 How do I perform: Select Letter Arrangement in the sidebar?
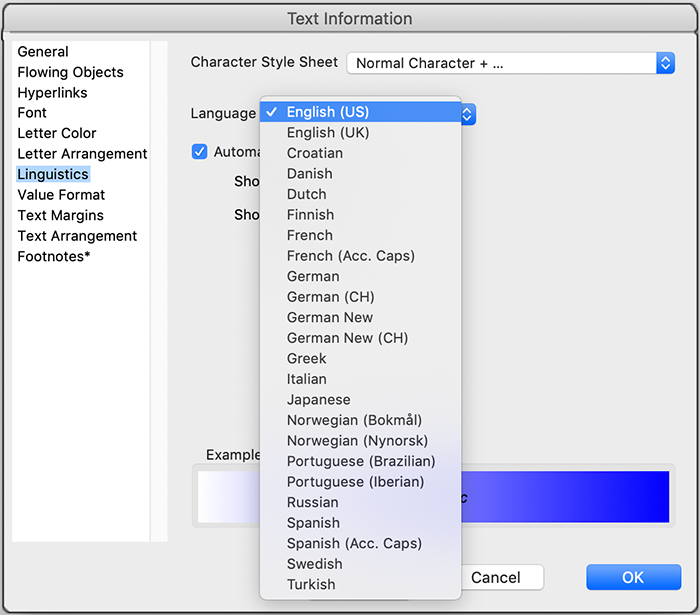(x=82, y=154)
